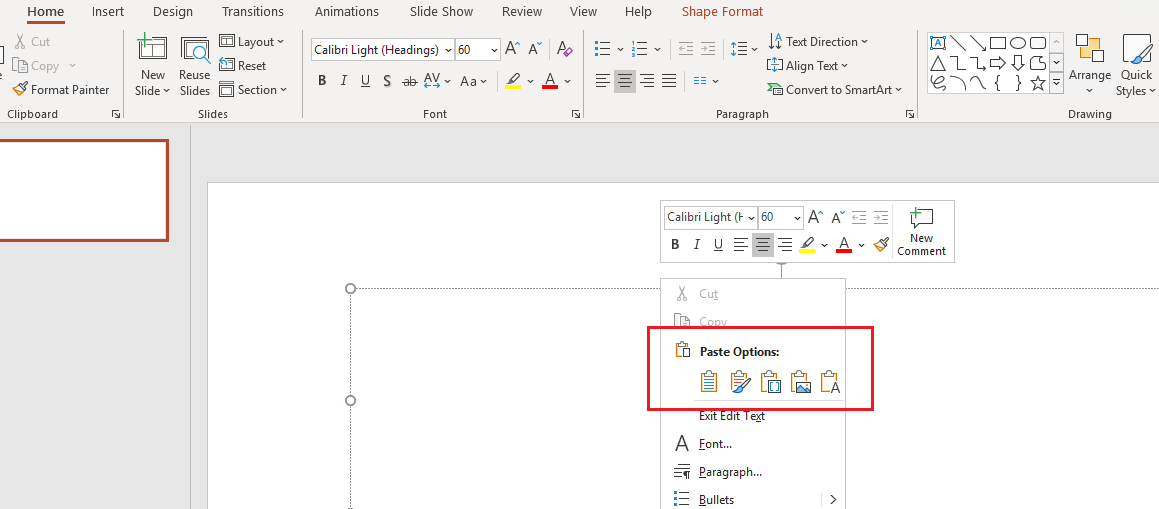Viewport: 1159px width, 509px height.
Task: Open the Slide Show tab
Action: (x=443, y=12)
